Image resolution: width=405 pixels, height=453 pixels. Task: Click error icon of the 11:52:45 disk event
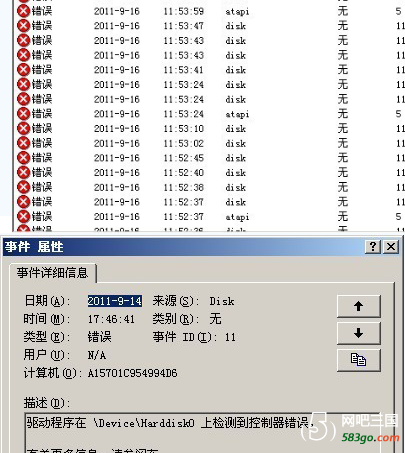(23, 158)
